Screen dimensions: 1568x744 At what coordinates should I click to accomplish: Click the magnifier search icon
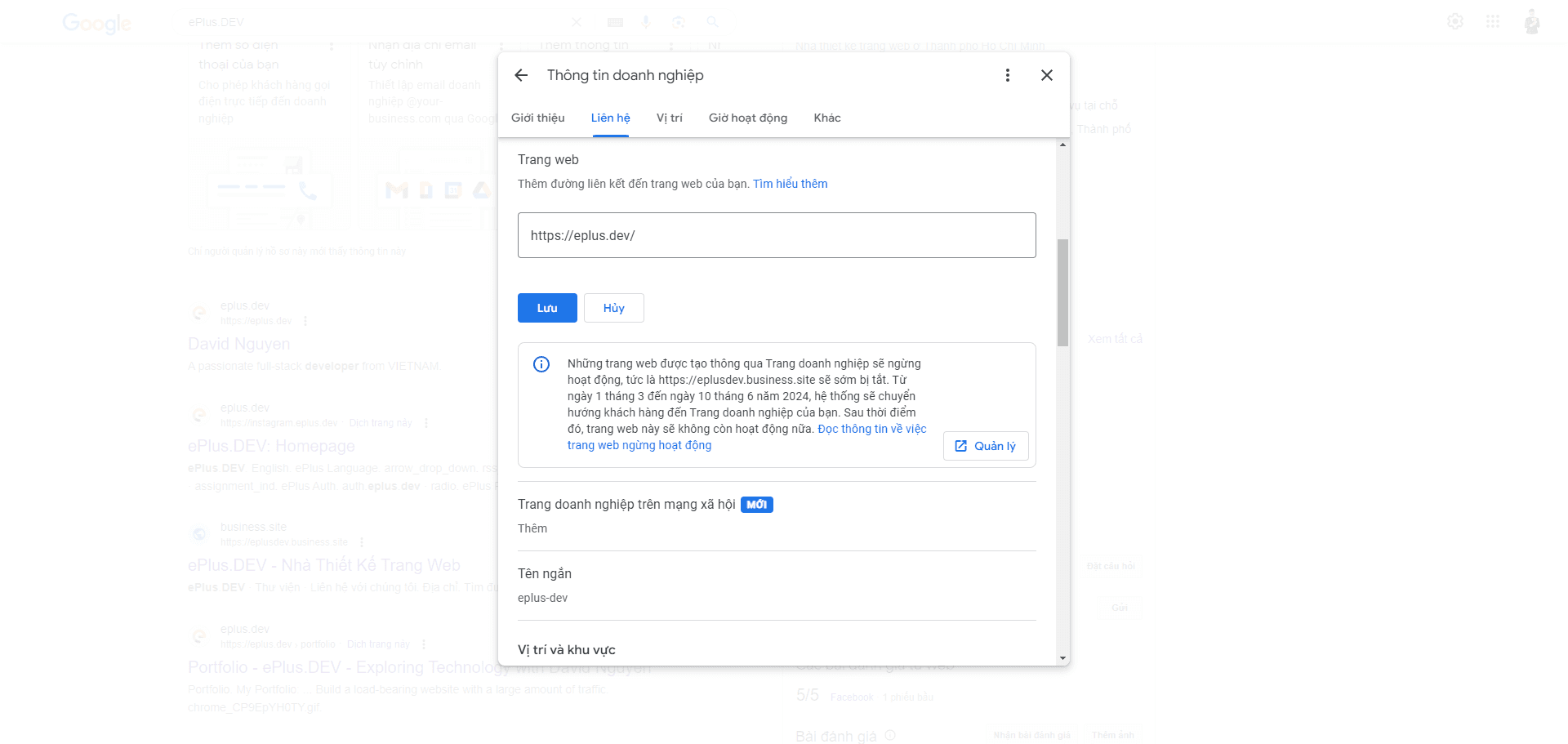(713, 22)
